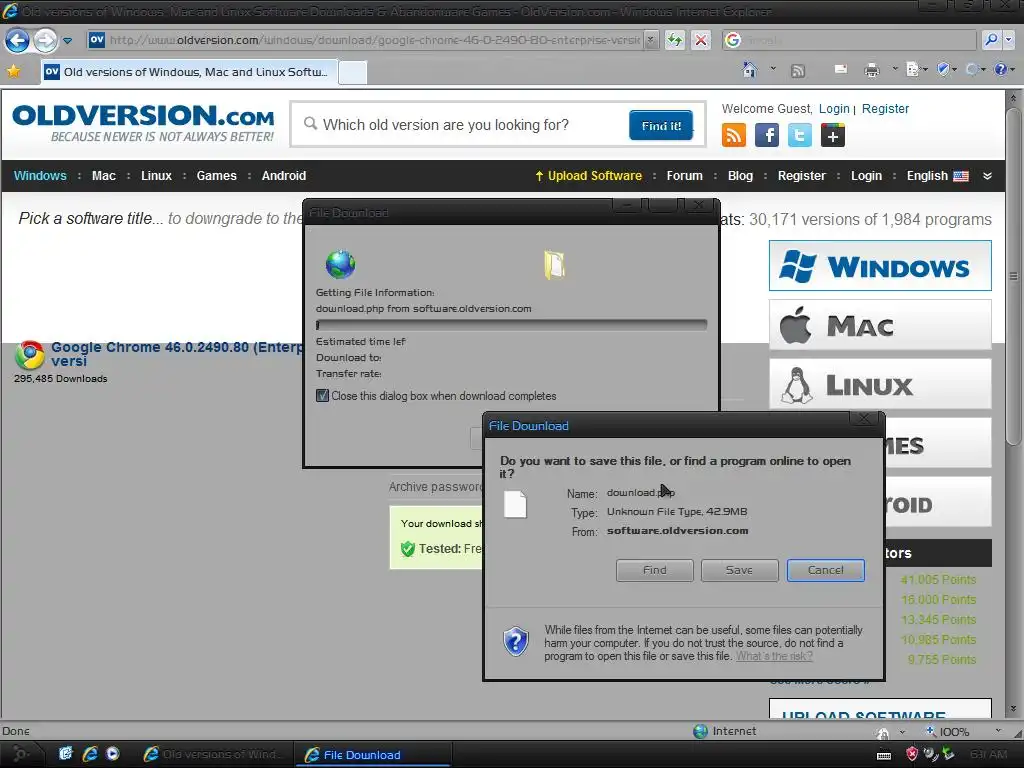Click the What's the risk? link
1024x768 pixels.
pos(774,656)
